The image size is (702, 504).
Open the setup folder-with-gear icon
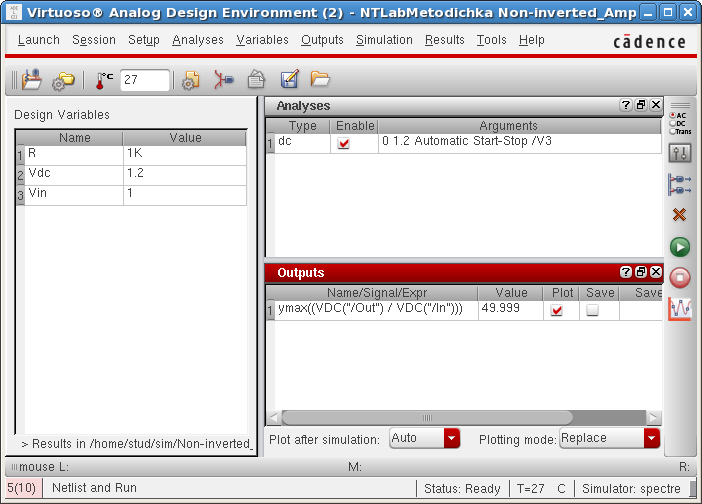tap(63, 81)
